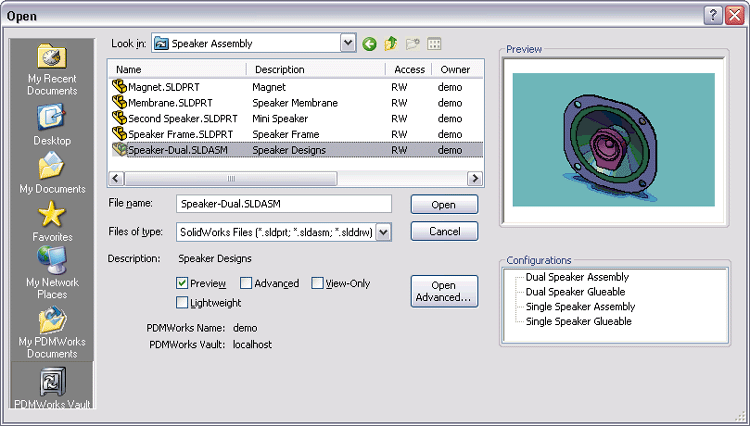This screenshot has height=426, width=750.
Task: Expand the Look in dropdown
Action: 348,44
